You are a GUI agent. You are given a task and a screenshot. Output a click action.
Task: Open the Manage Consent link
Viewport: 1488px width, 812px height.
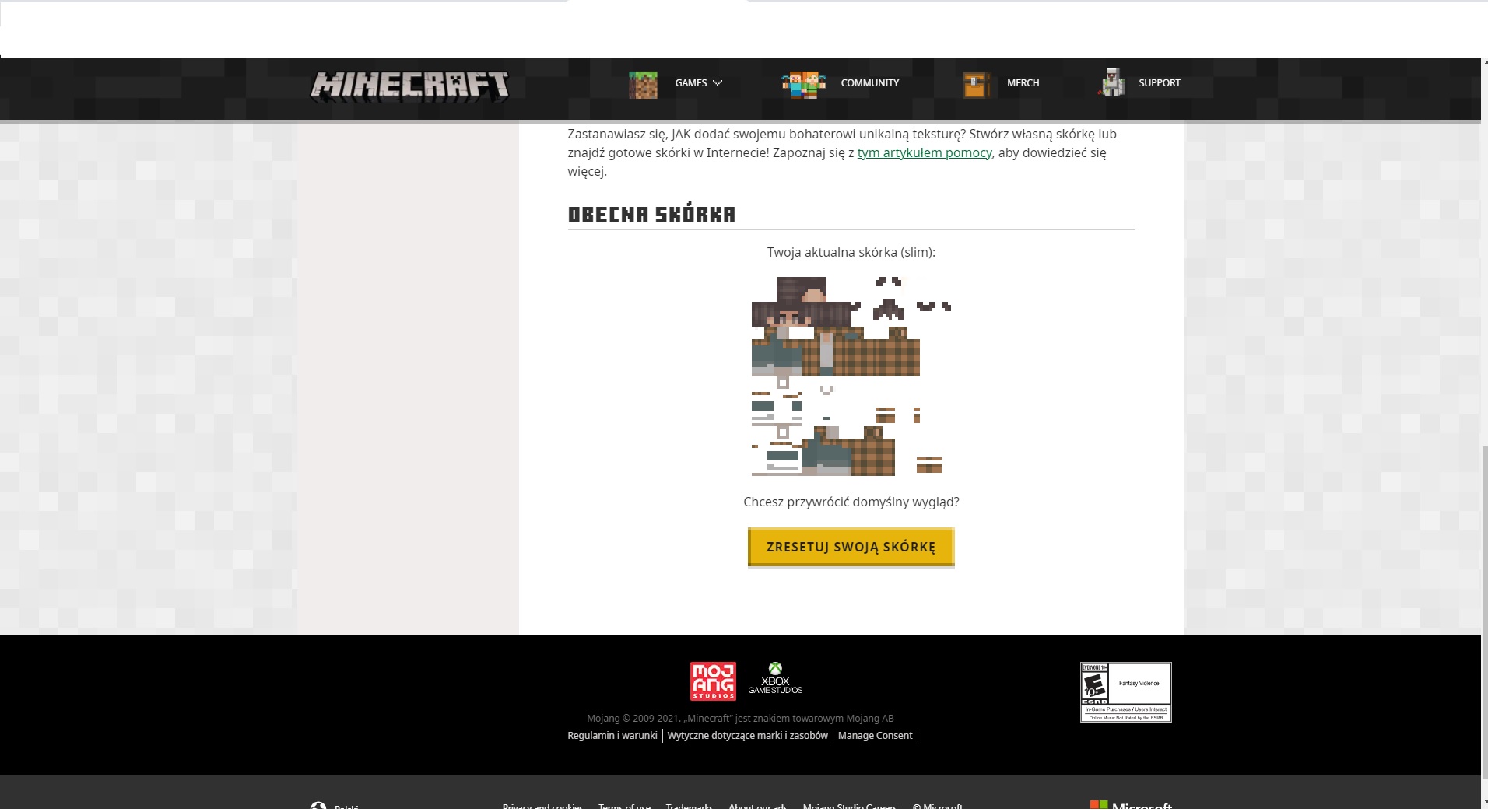[875, 736]
